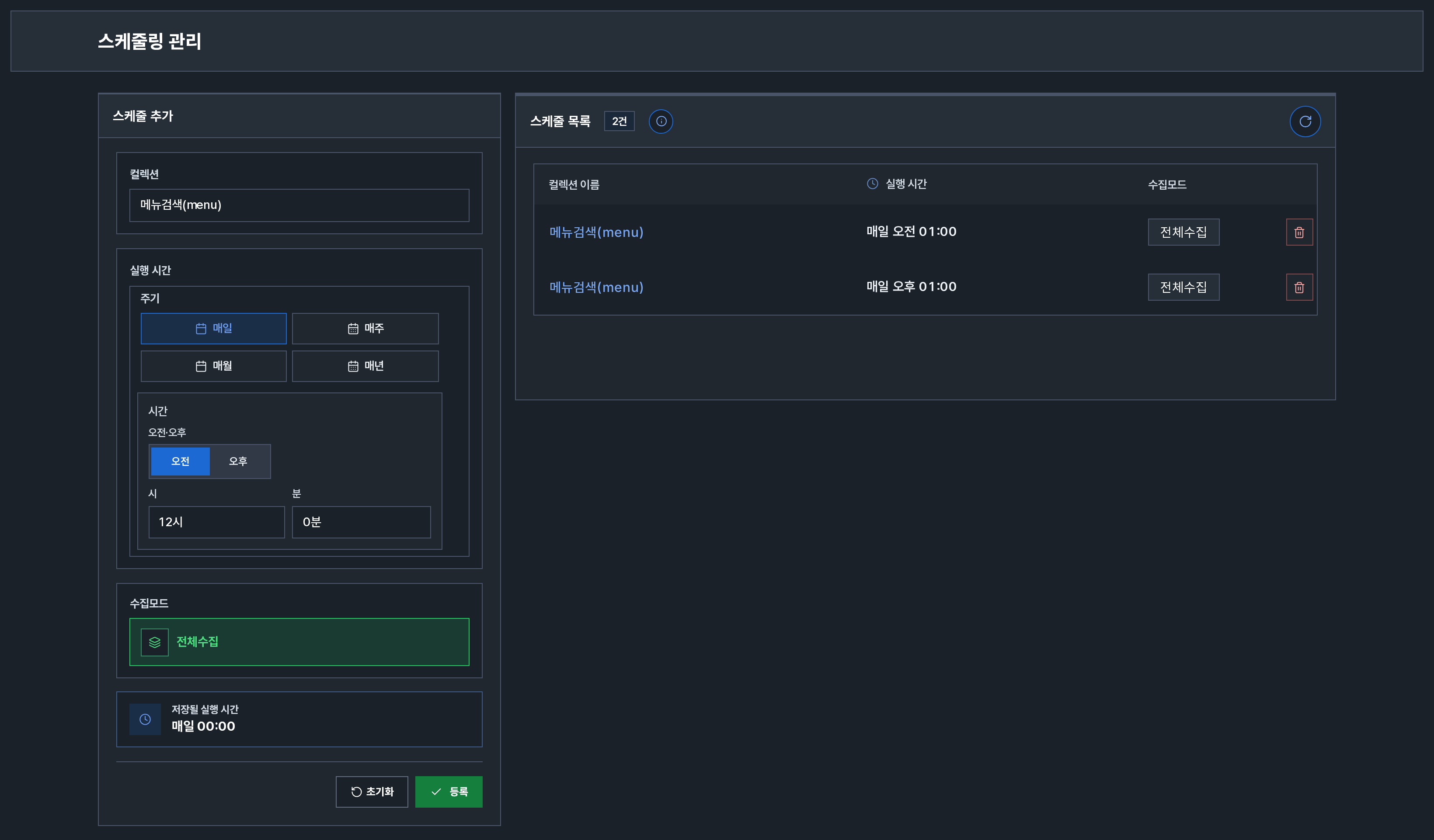Switch the time to 오후
This screenshot has height=840, width=1434.
click(x=238, y=461)
